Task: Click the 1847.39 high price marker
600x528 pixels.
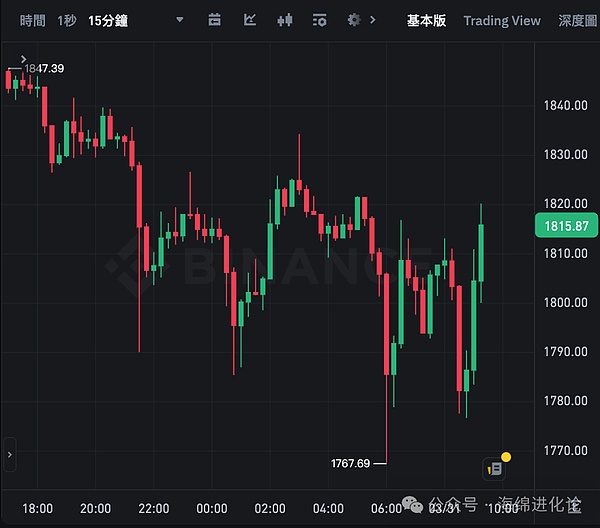Action: pyautogui.click(x=44, y=68)
